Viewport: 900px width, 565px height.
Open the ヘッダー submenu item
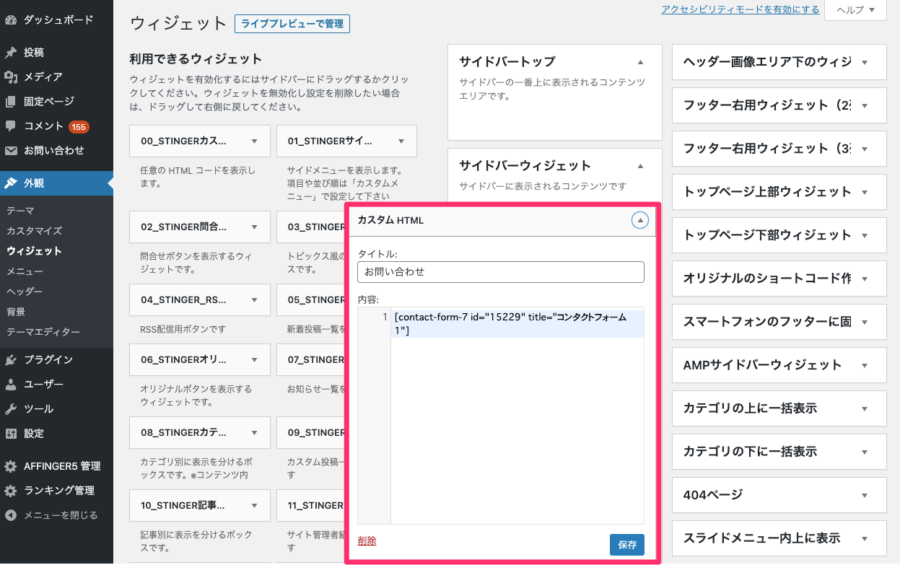[x=25, y=291]
